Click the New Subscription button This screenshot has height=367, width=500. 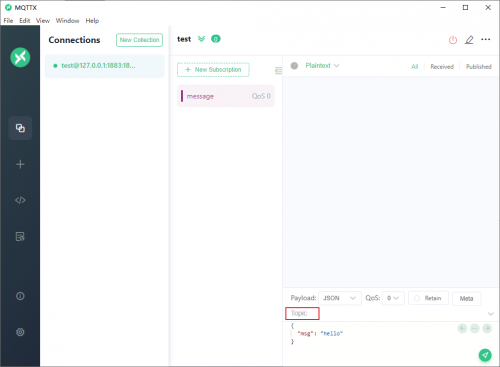click(x=213, y=70)
